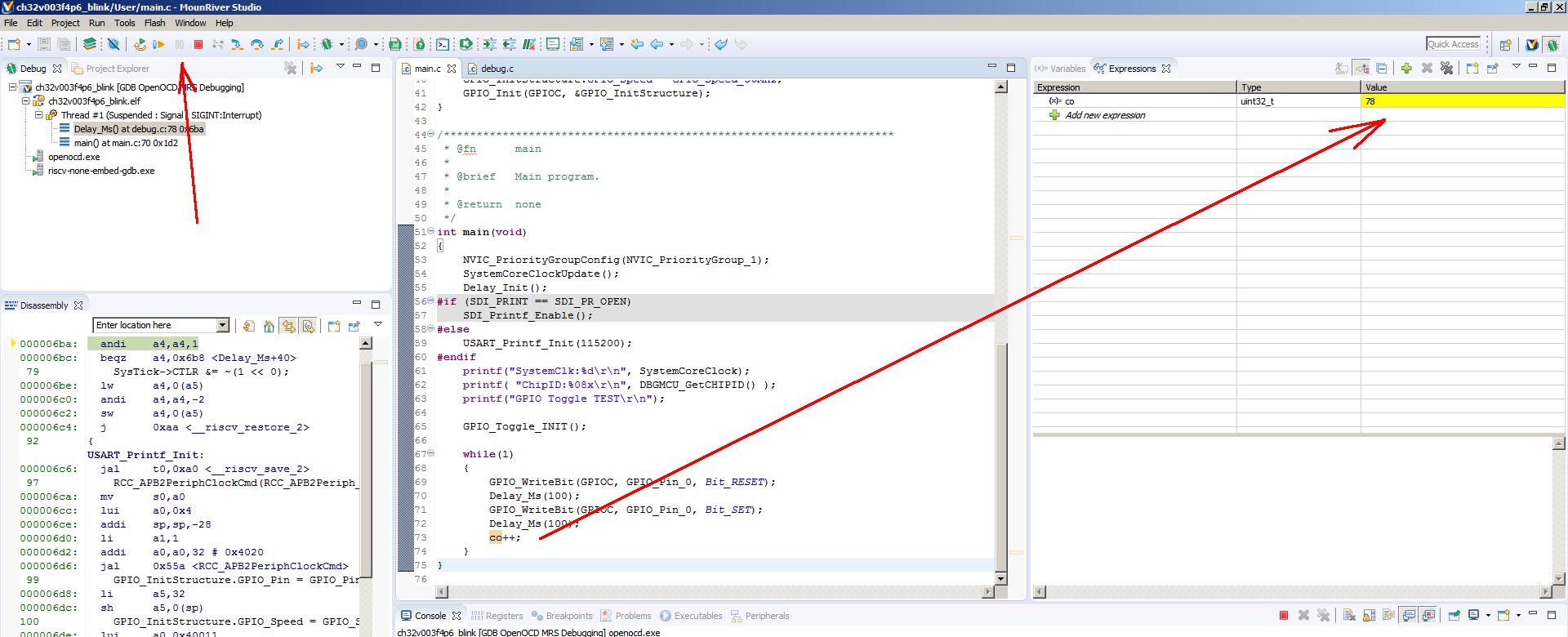Click Remove All Expressions icon

[1446, 69]
